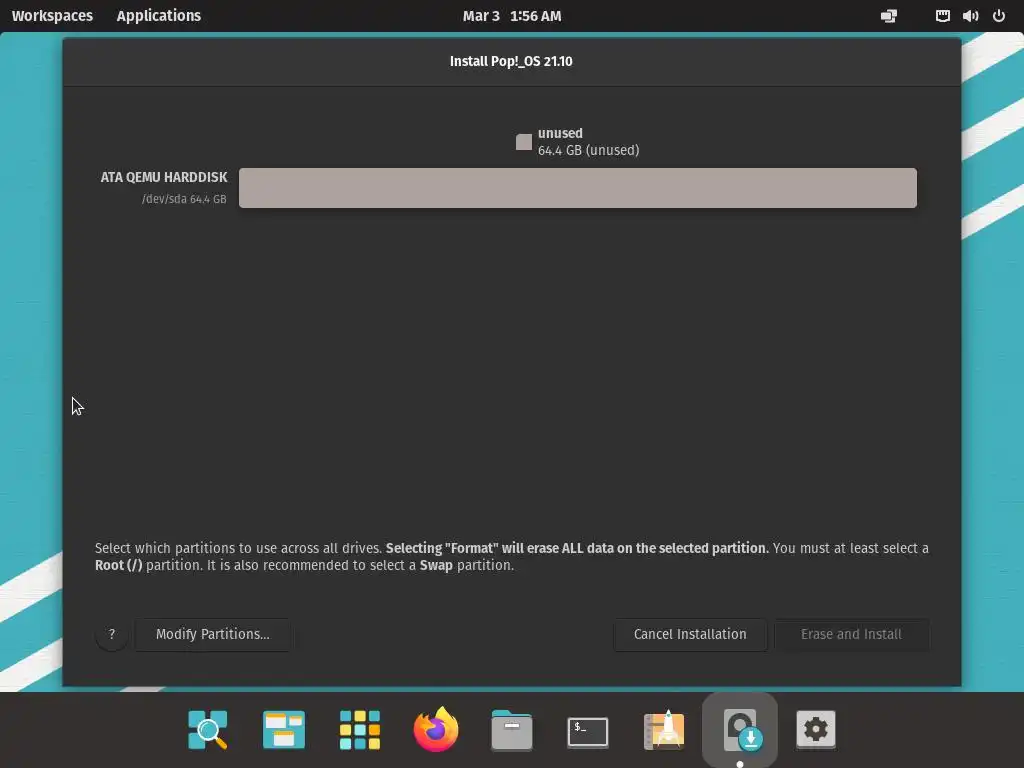Select the unused 64.4 GB partition bar

(577, 188)
